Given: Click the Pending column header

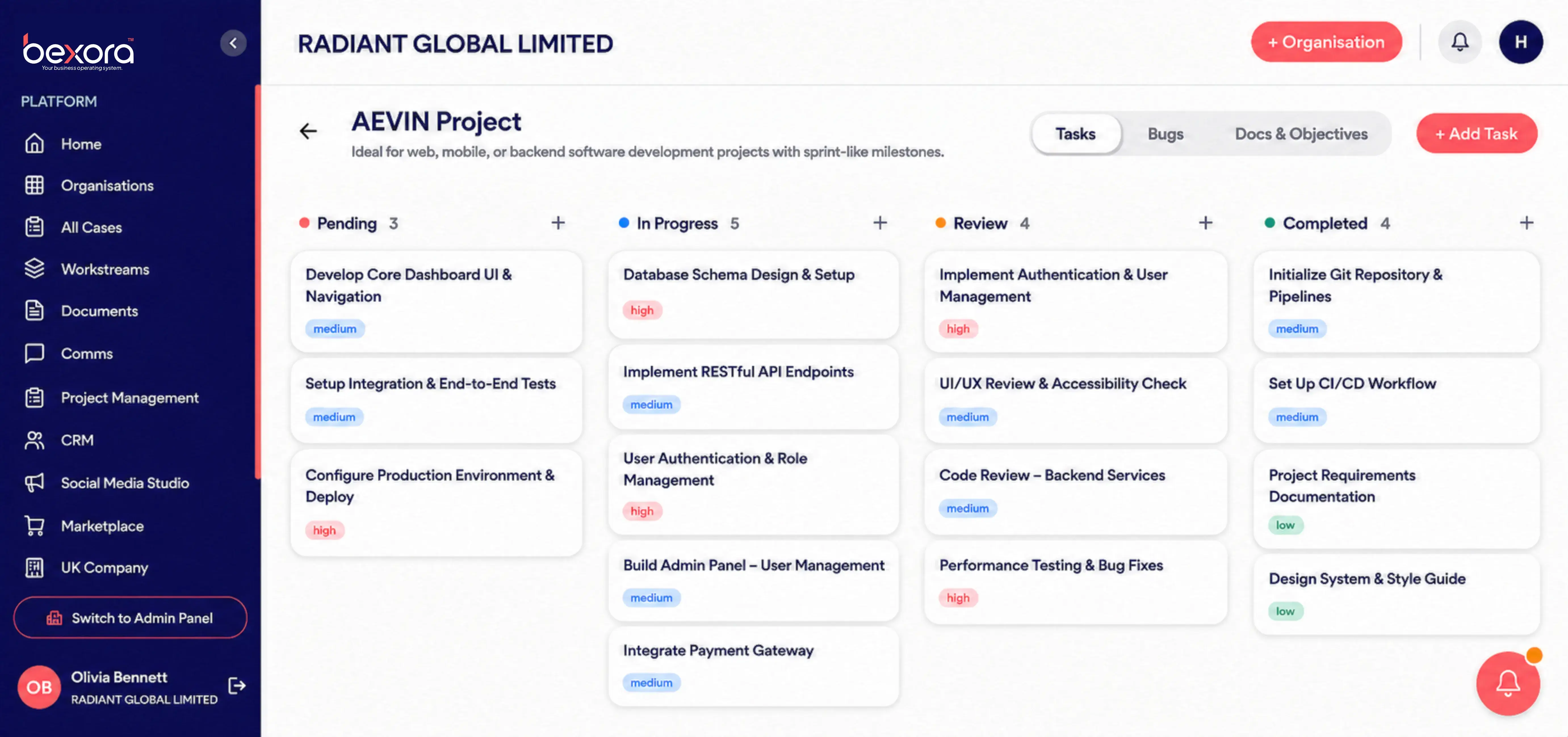Looking at the screenshot, I should pos(347,223).
